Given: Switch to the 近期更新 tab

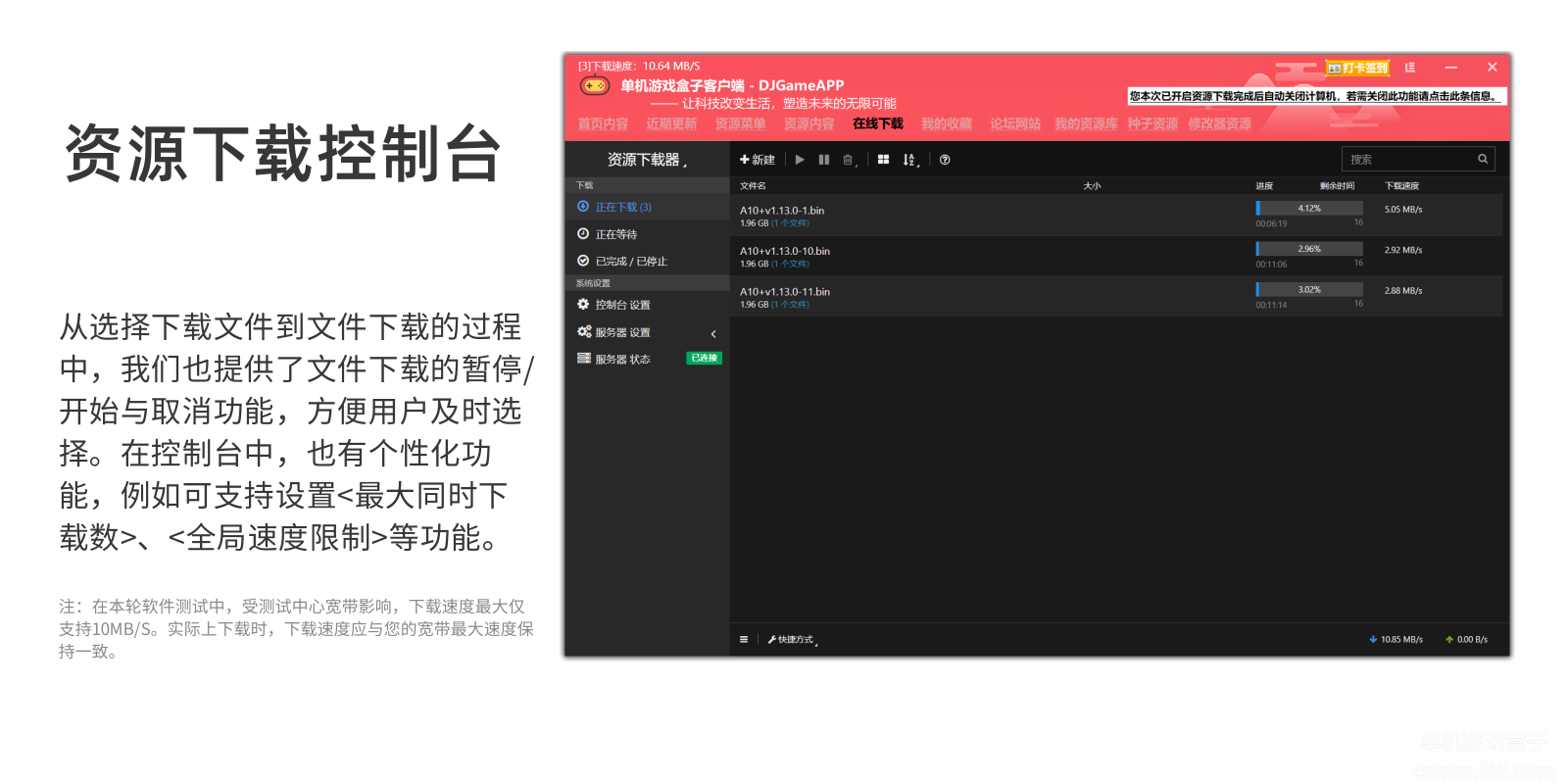Looking at the screenshot, I should tap(671, 123).
